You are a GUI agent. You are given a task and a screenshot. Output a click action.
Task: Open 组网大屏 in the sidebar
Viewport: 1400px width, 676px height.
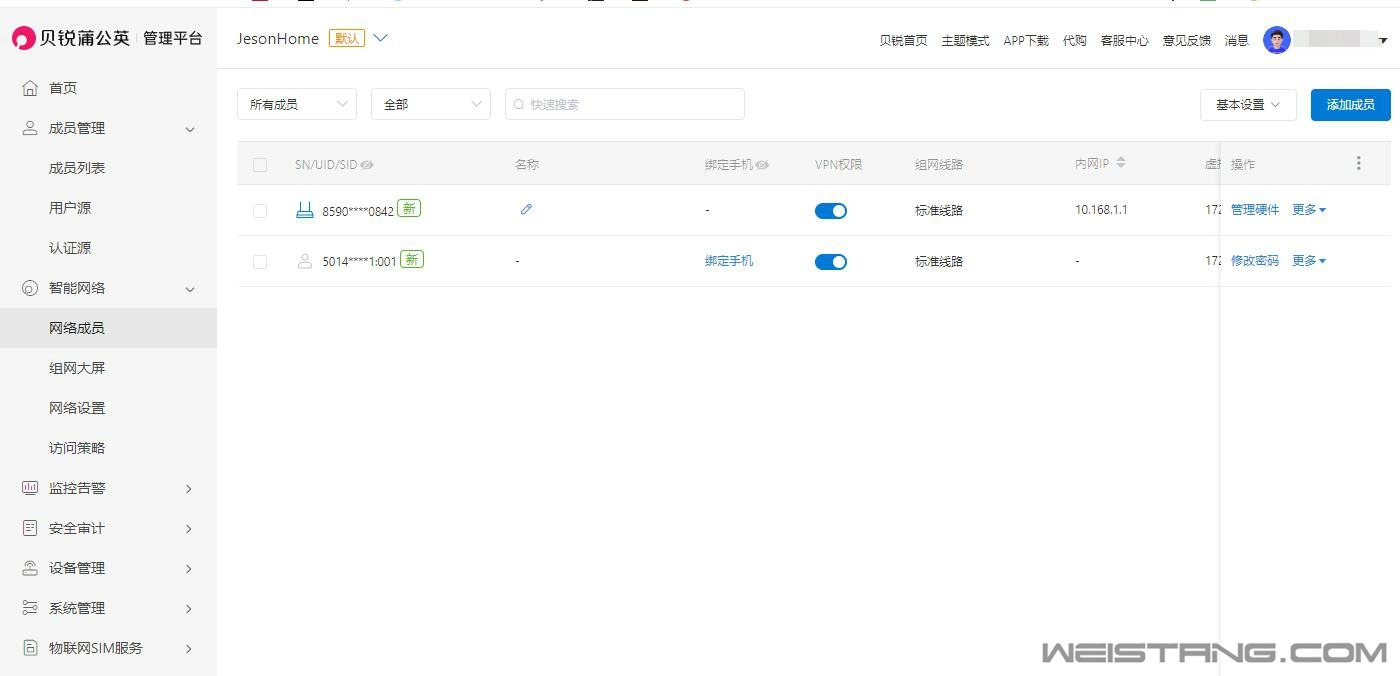click(x=77, y=368)
